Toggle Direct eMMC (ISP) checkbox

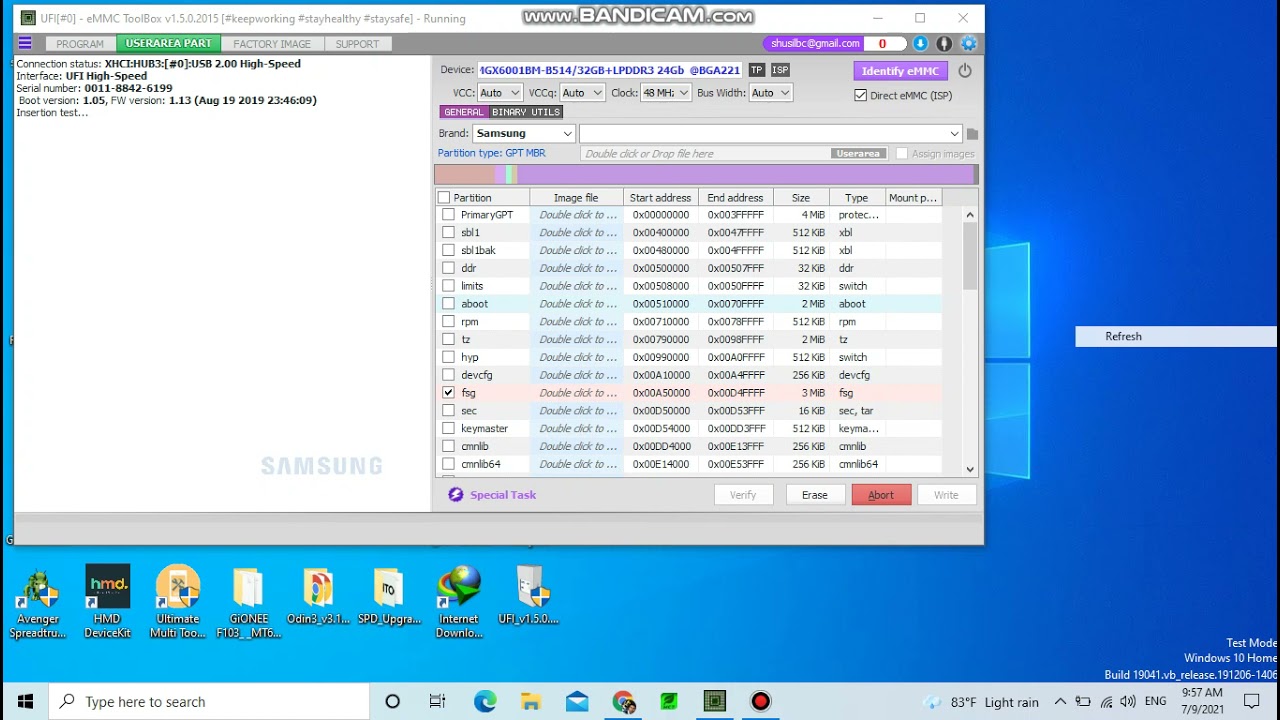coord(861,95)
